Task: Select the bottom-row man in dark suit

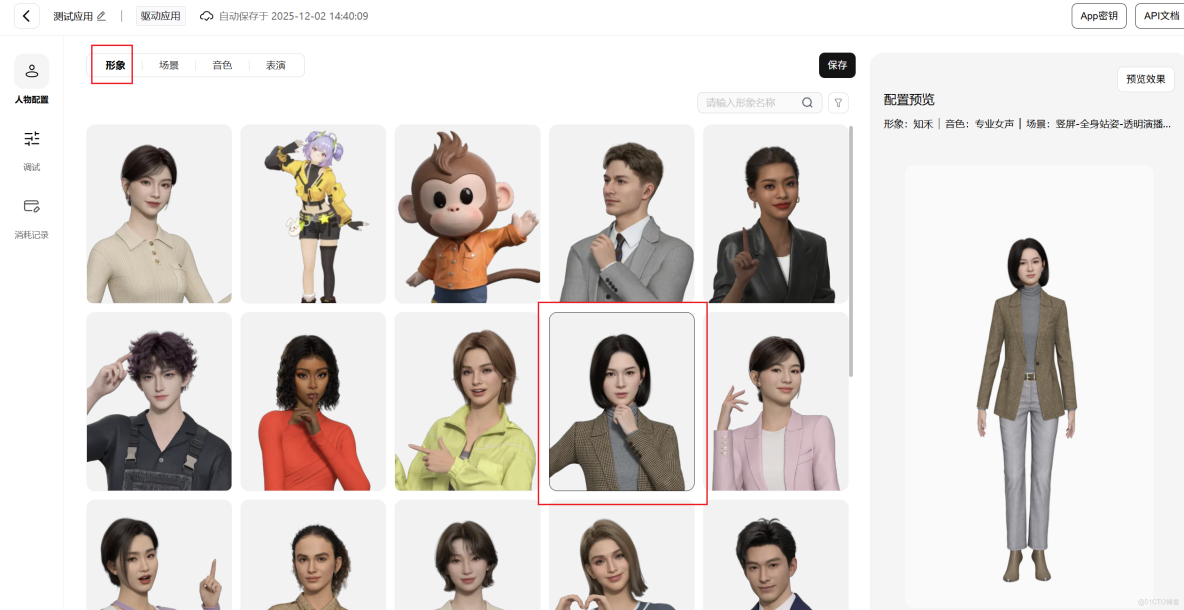Action: click(x=775, y=555)
